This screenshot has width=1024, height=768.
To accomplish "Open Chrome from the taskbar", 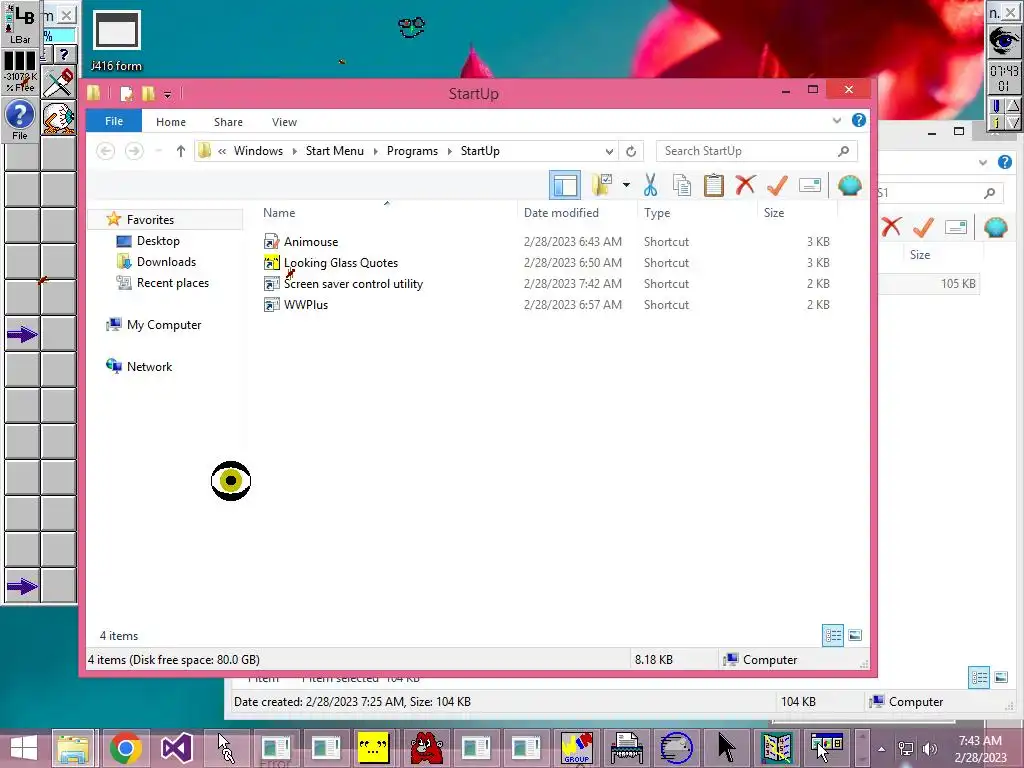I will pos(125,748).
